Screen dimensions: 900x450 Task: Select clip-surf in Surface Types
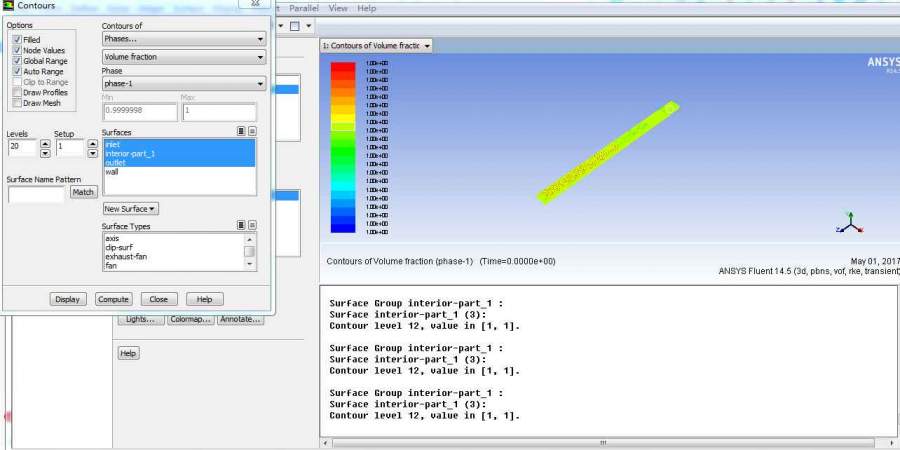[x=173, y=247]
